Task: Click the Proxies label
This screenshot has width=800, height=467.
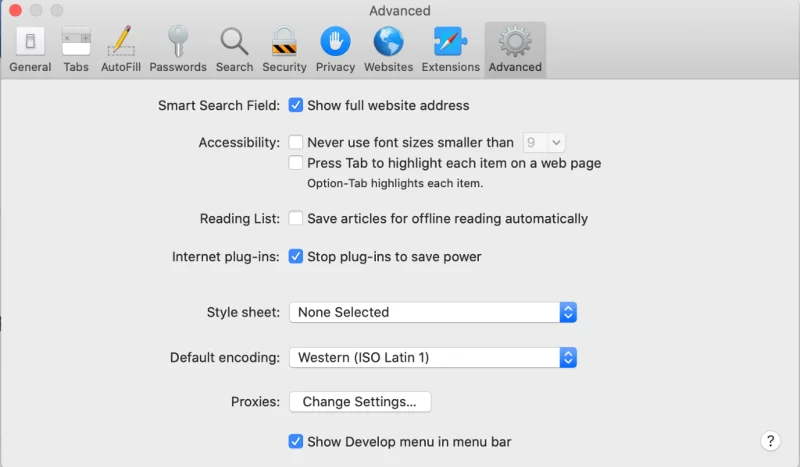Action: tap(255, 402)
